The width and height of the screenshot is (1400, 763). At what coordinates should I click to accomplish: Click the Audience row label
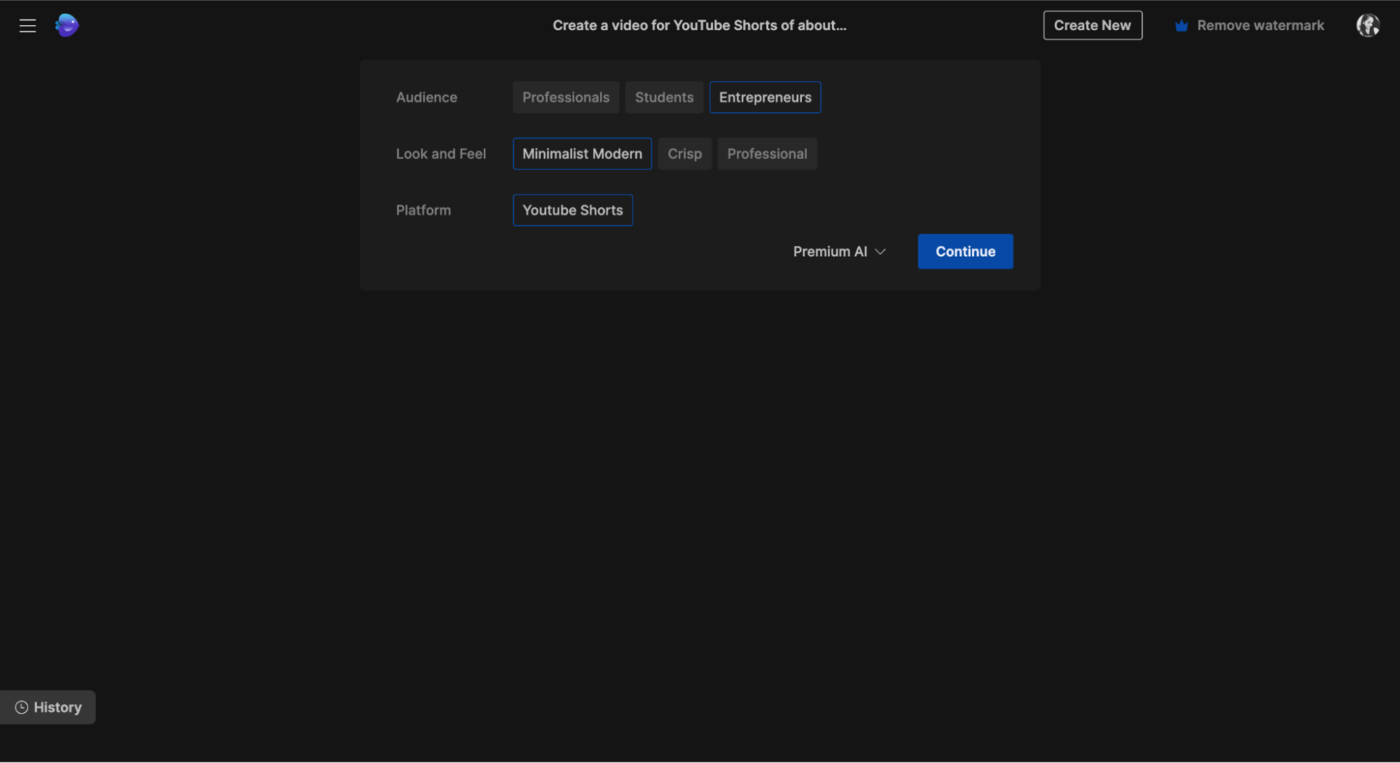click(x=427, y=98)
